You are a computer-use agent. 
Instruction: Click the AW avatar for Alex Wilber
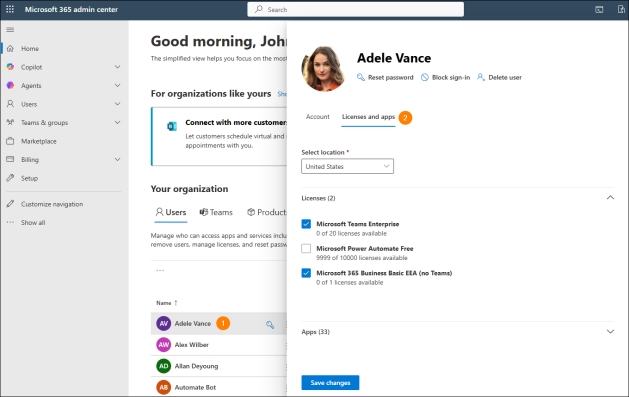[164, 345]
